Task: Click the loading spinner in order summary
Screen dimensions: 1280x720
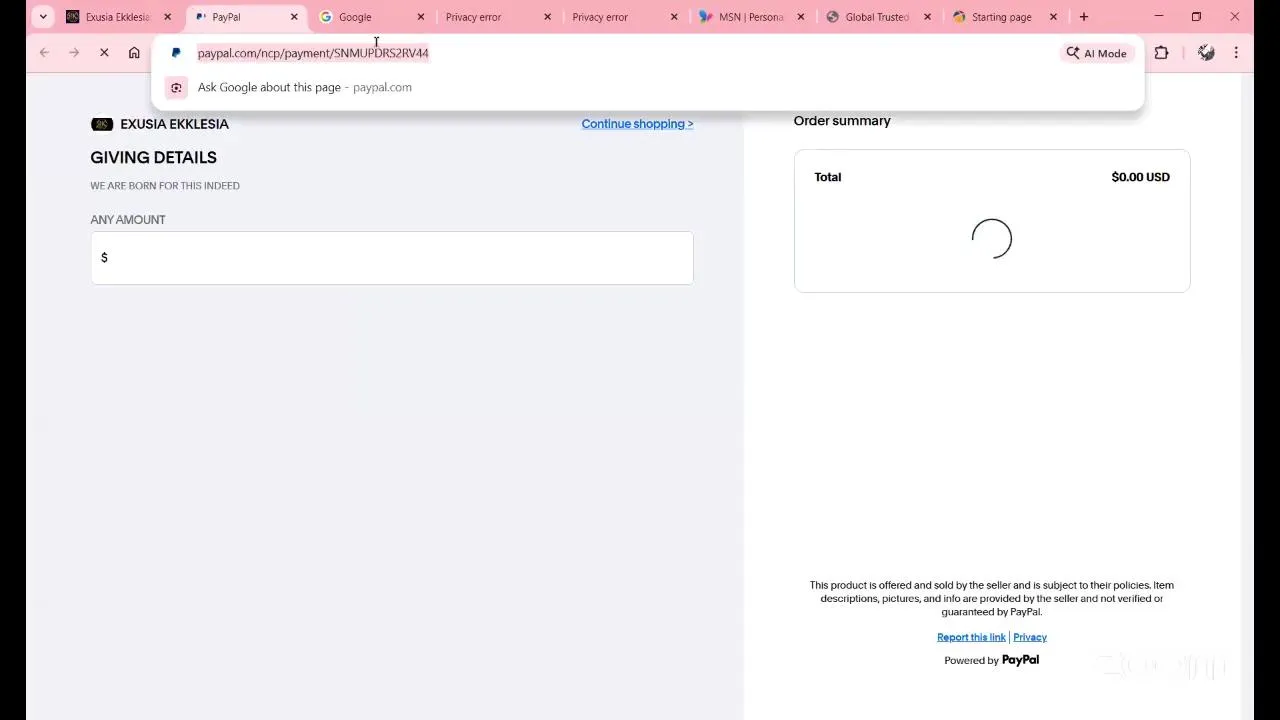Action: coord(992,239)
